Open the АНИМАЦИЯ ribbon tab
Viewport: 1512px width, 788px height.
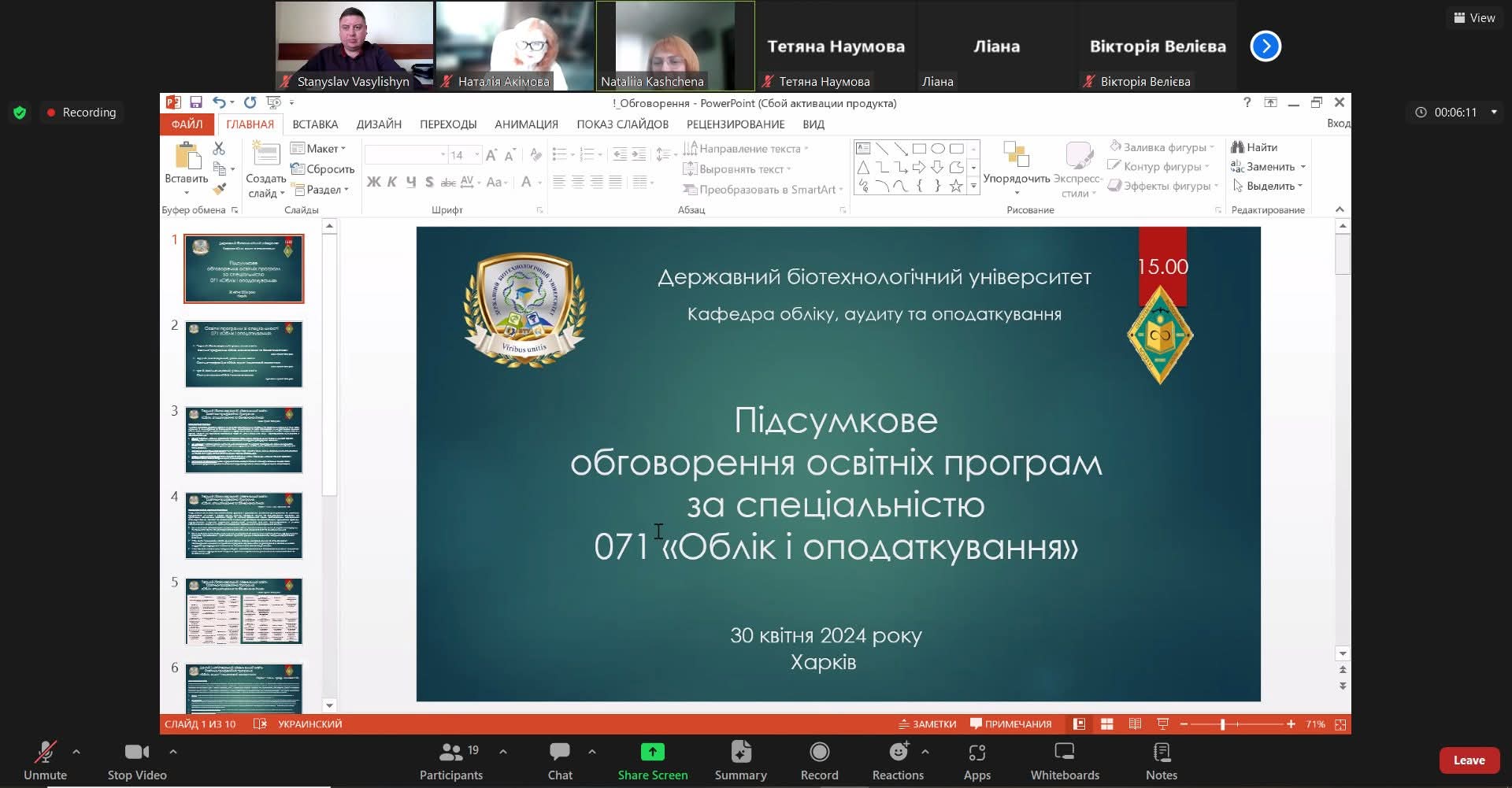click(x=526, y=124)
